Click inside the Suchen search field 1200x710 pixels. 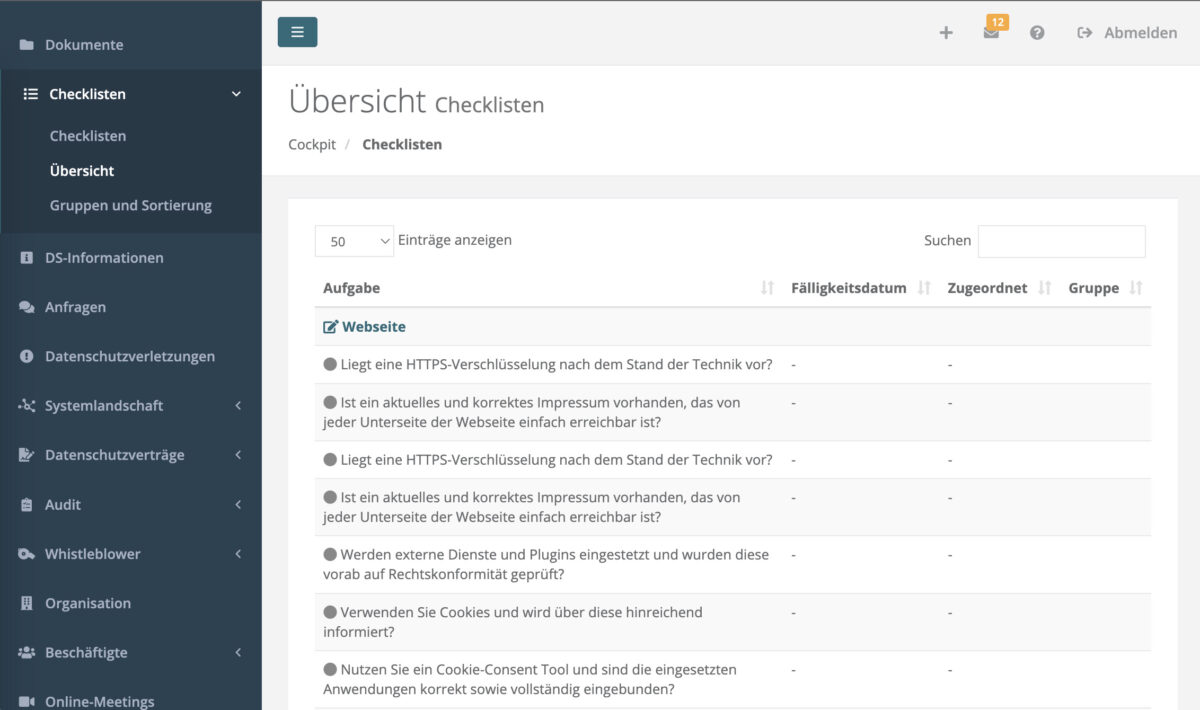coord(1061,241)
